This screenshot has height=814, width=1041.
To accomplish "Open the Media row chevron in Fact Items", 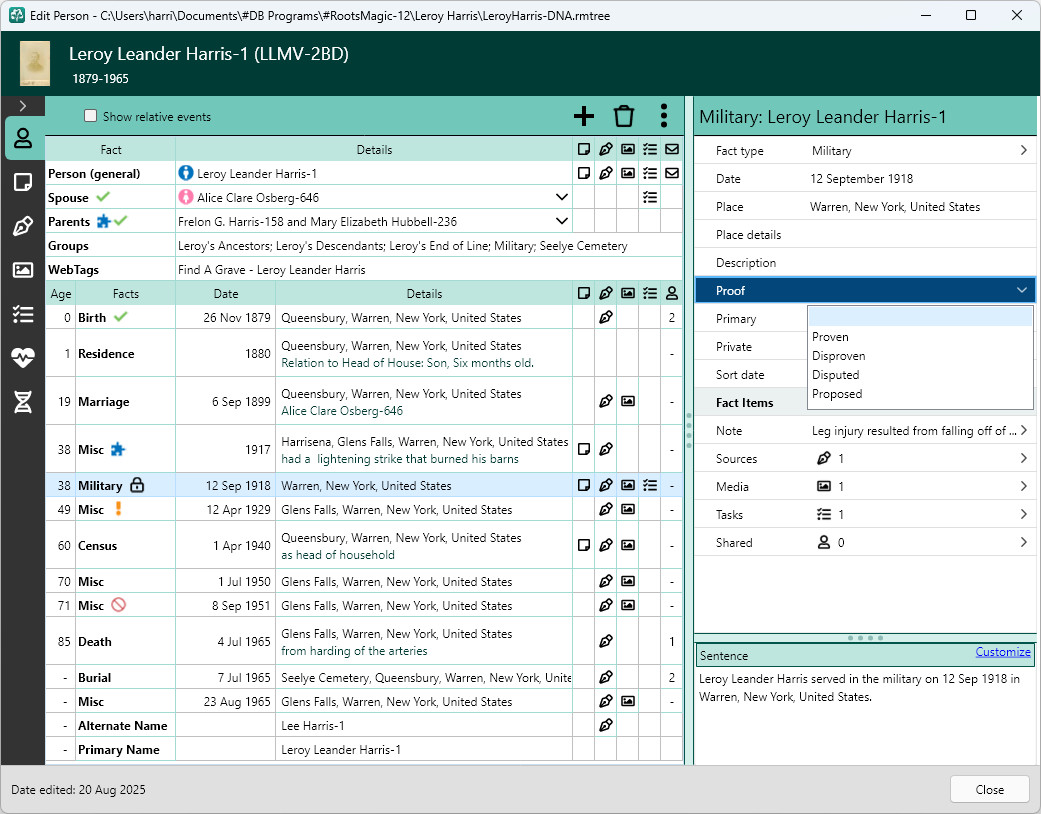I will point(1023,486).
